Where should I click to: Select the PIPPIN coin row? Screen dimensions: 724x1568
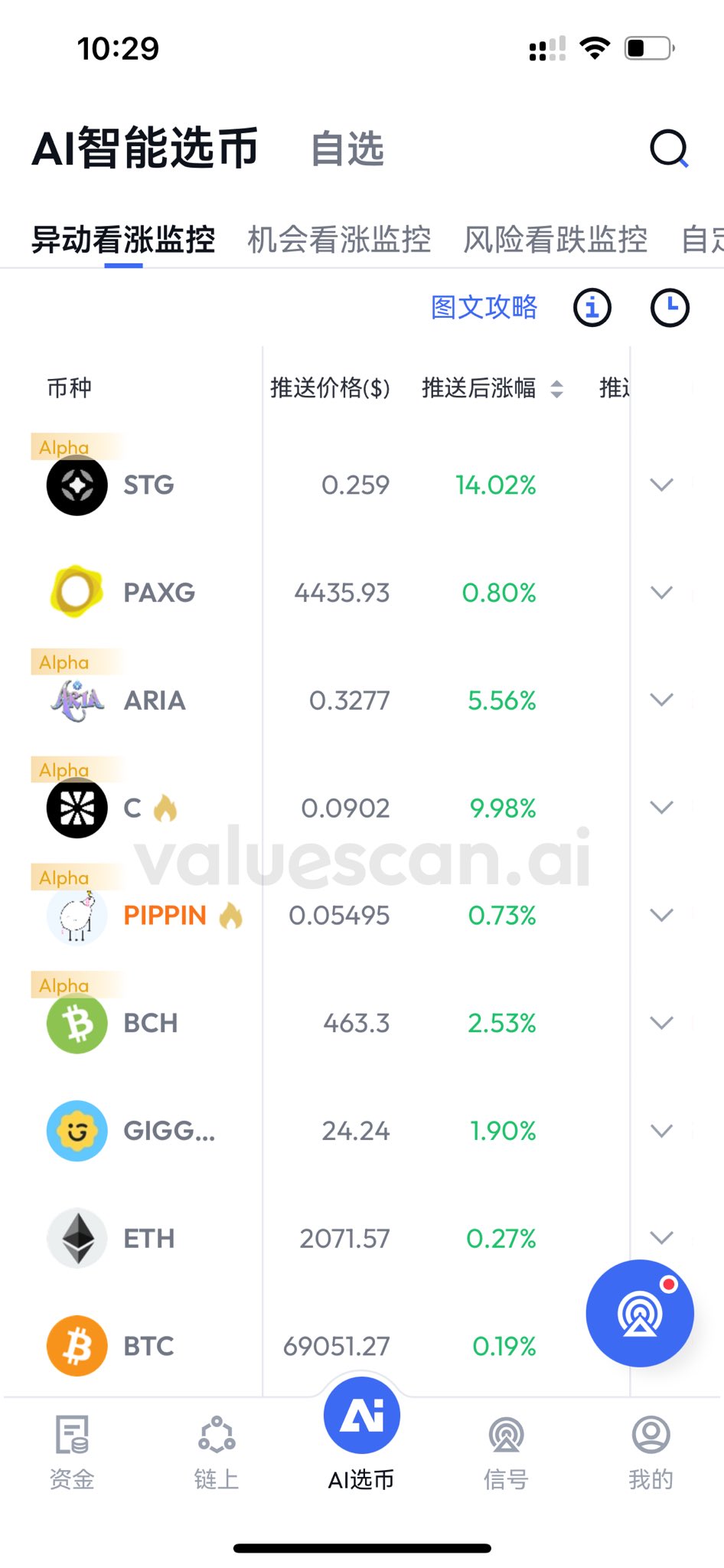click(165, 916)
